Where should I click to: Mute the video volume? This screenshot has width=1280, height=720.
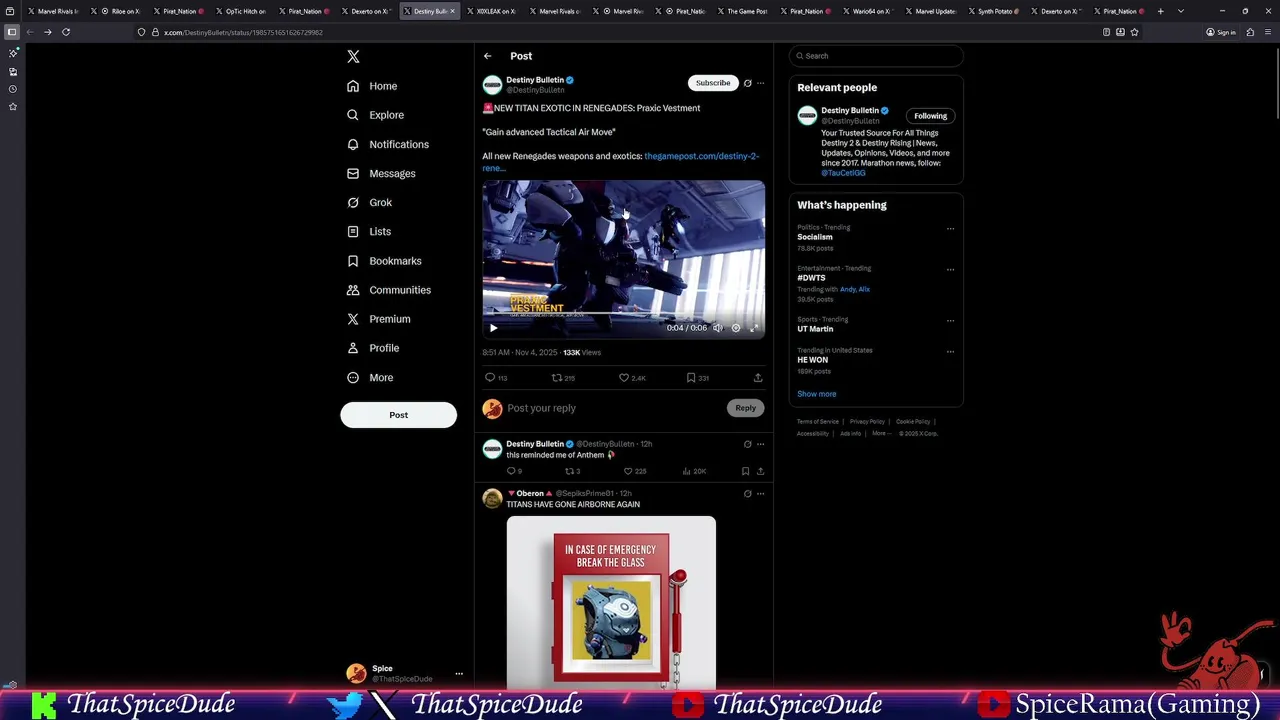click(717, 328)
